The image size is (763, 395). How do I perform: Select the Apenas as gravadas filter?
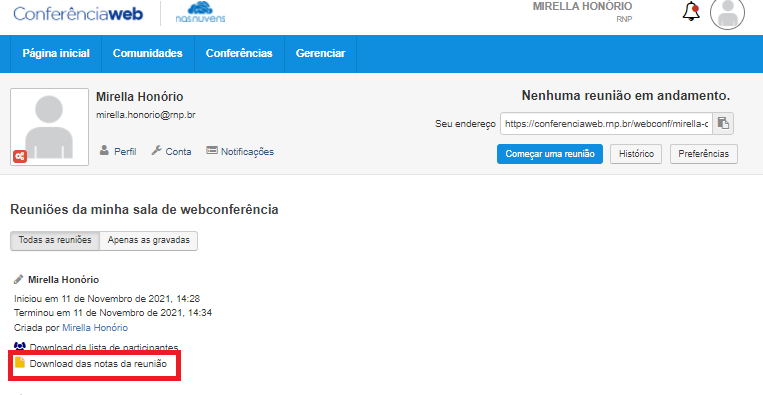(149, 240)
